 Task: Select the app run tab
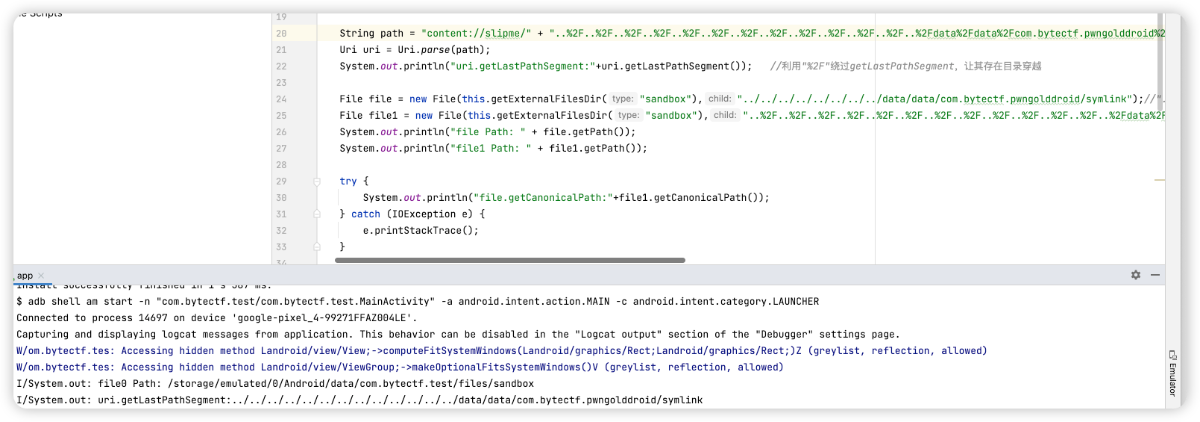pyautogui.click(x=25, y=275)
